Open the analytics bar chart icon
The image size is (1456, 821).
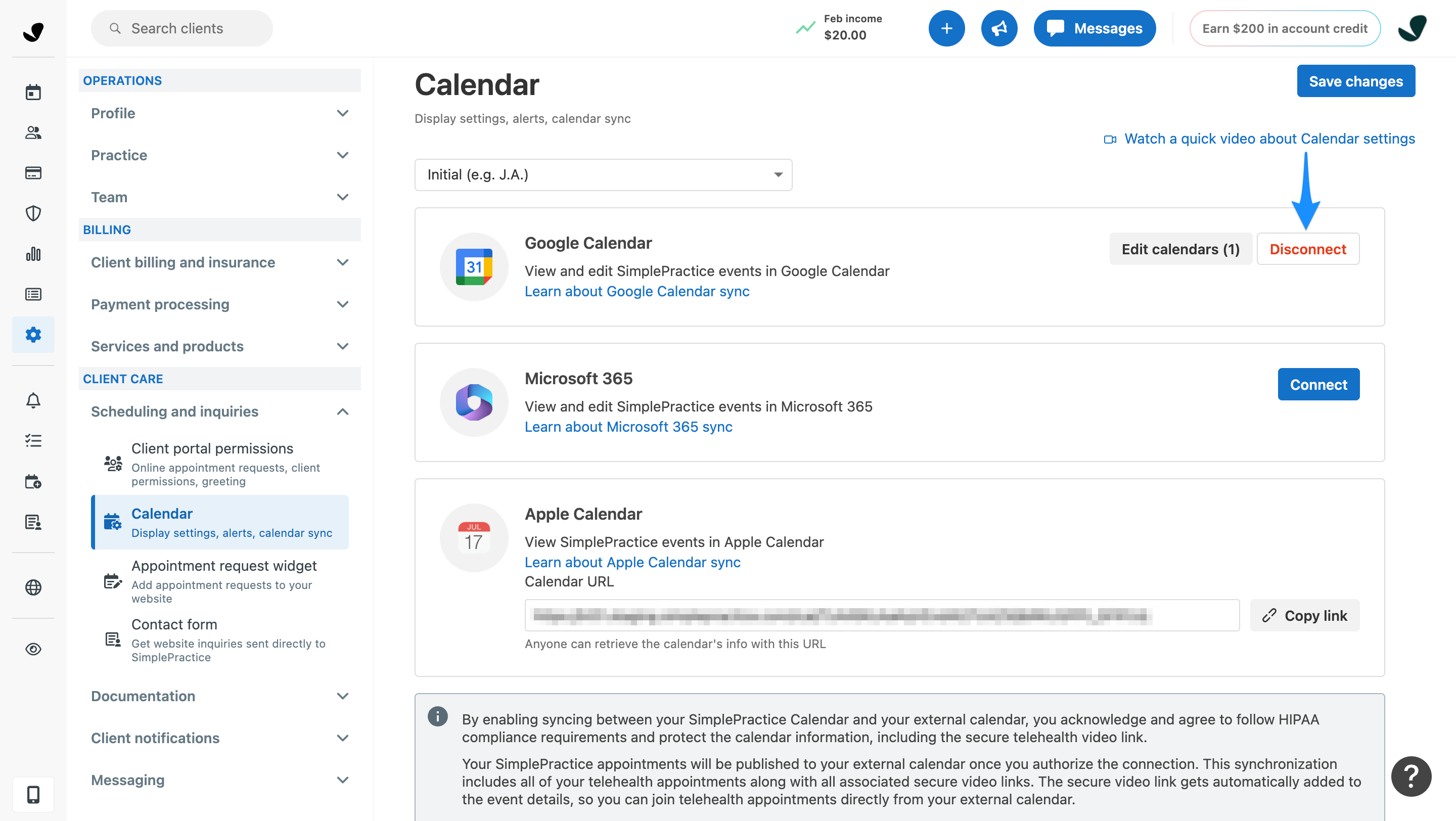[33, 254]
